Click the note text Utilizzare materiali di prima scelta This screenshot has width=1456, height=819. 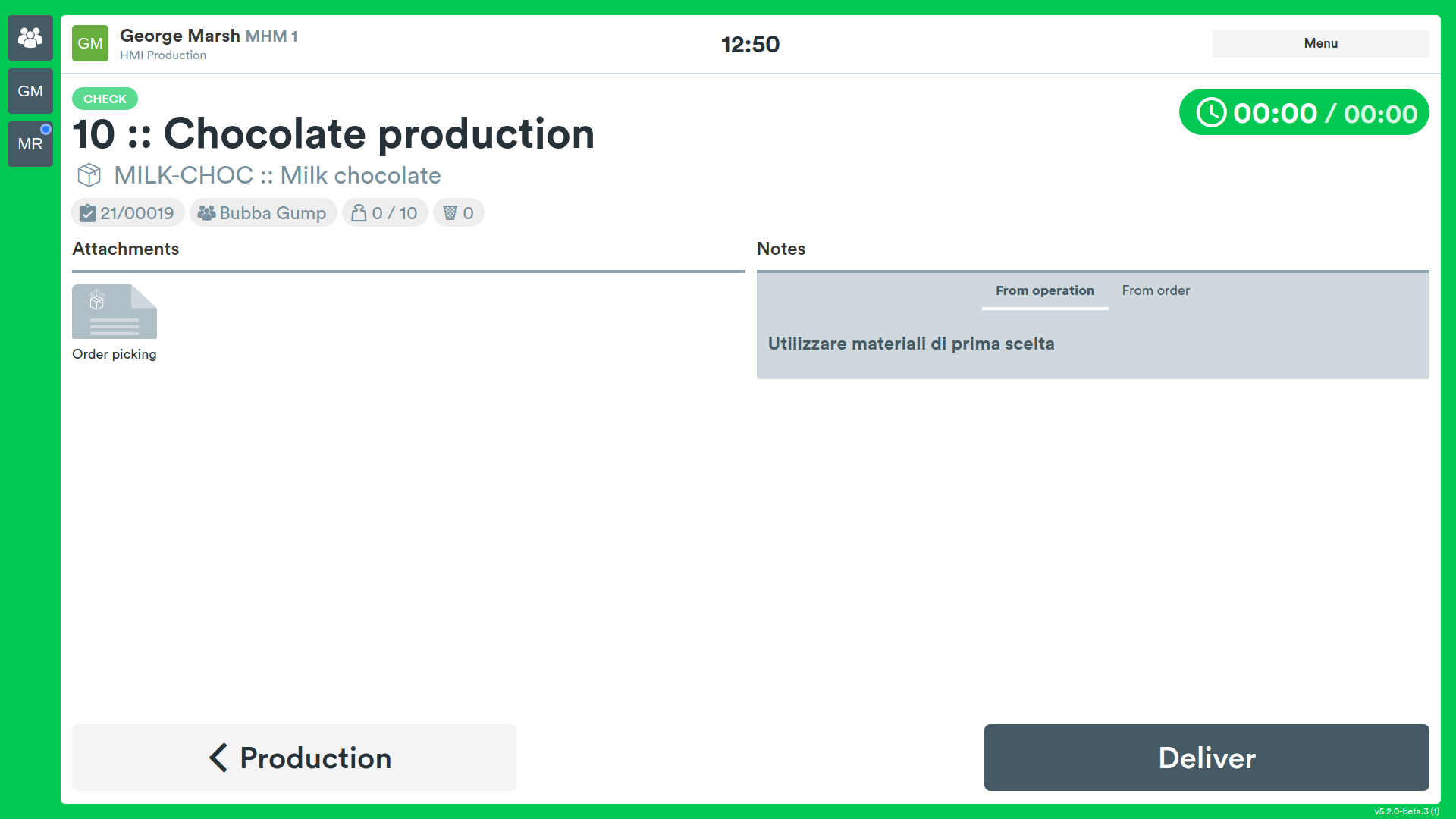pos(911,344)
